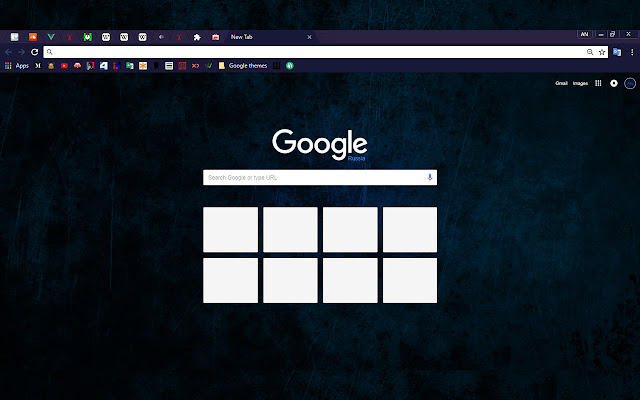Select the New Tab tab
This screenshot has width=640, height=400.
click(x=269, y=37)
